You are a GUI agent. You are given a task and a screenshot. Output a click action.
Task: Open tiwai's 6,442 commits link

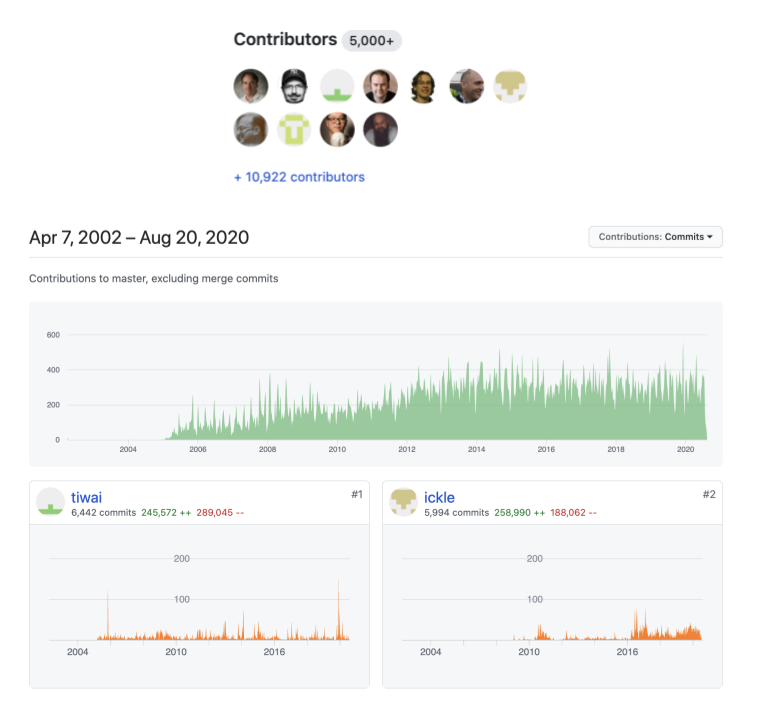tap(104, 513)
